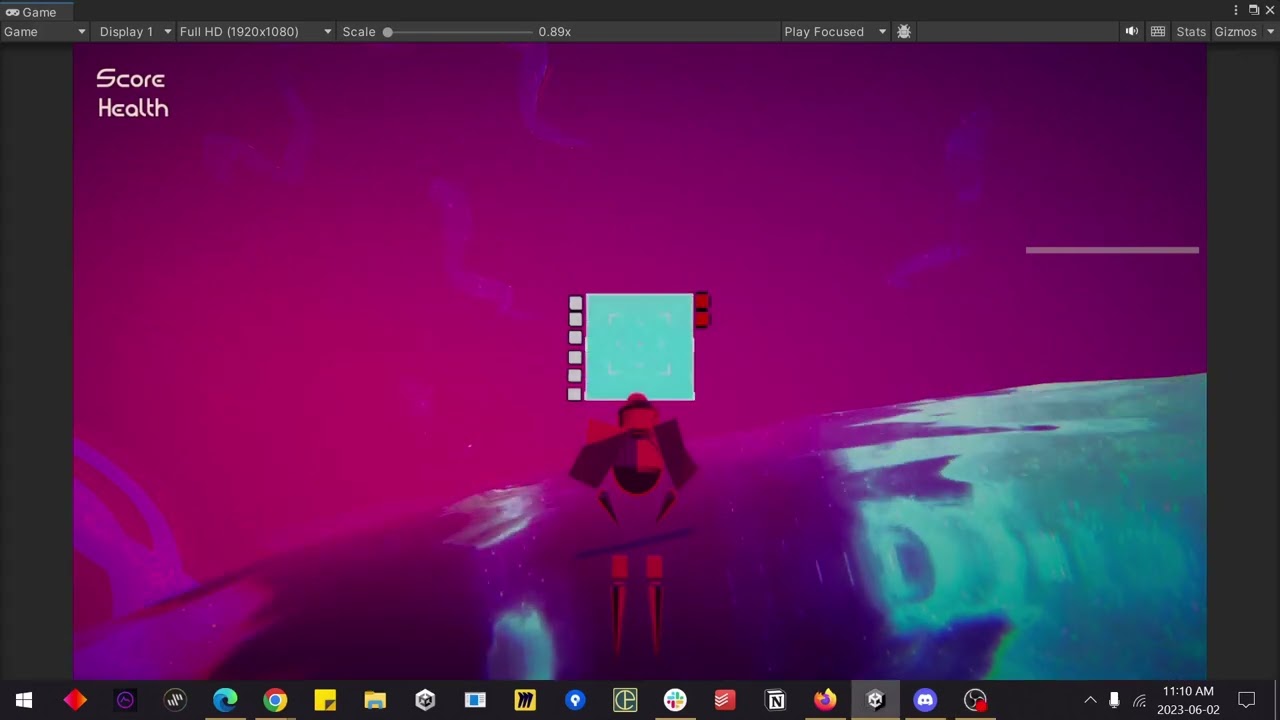Open the notifications panel via taskbar clock
This screenshot has width=1280, height=720.
pyautogui.click(x=1189, y=698)
